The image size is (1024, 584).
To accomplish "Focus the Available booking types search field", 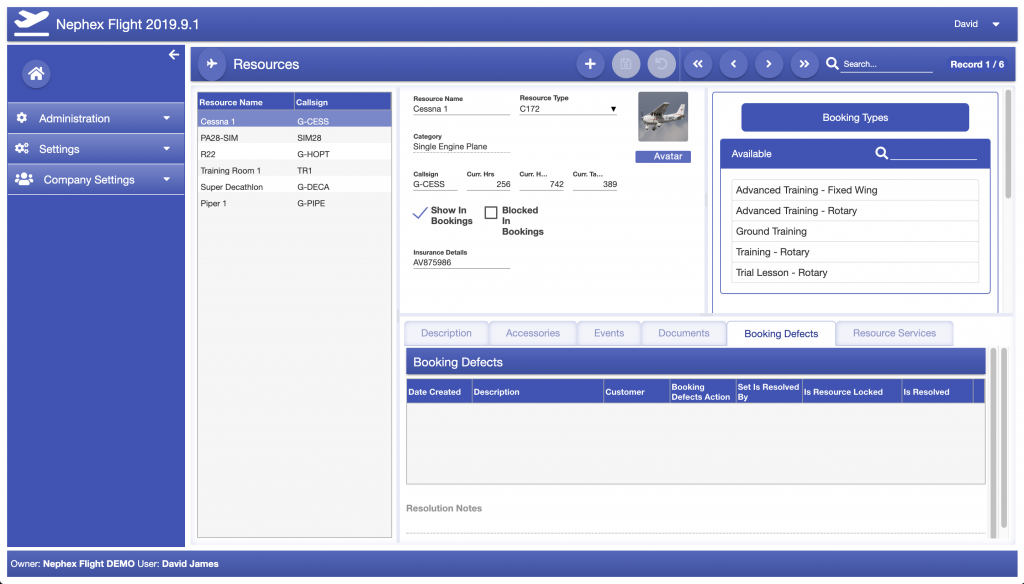I will tap(933, 154).
